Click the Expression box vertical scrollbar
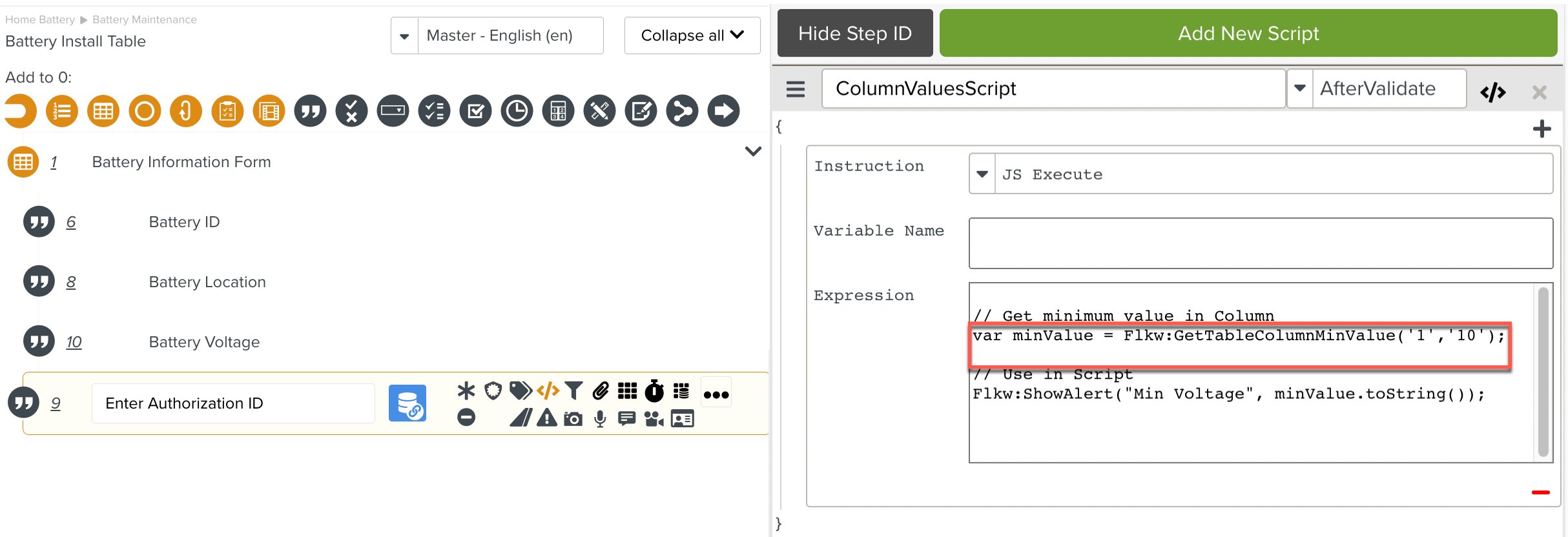The width and height of the screenshot is (1568, 537). pyautogui.click(x=1543, y=372)
